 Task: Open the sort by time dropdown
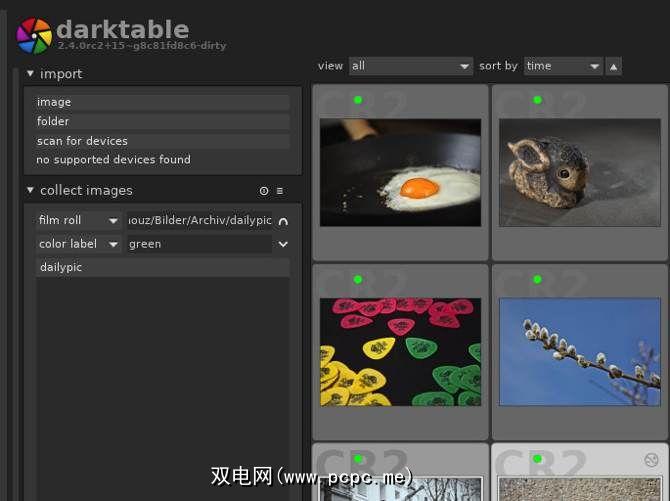563,66
